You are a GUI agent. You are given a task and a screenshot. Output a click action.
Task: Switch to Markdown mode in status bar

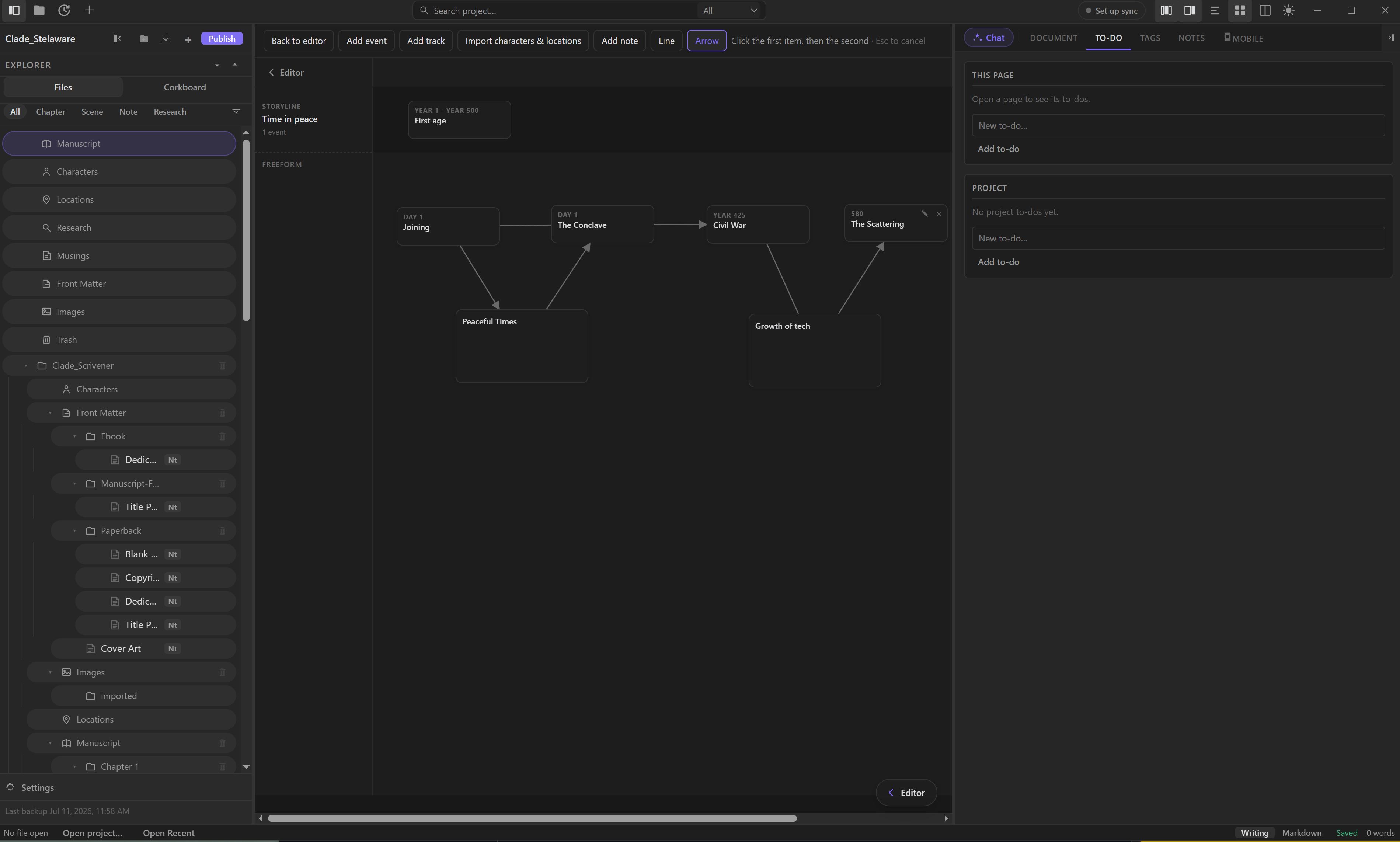tap(1301, 832)
